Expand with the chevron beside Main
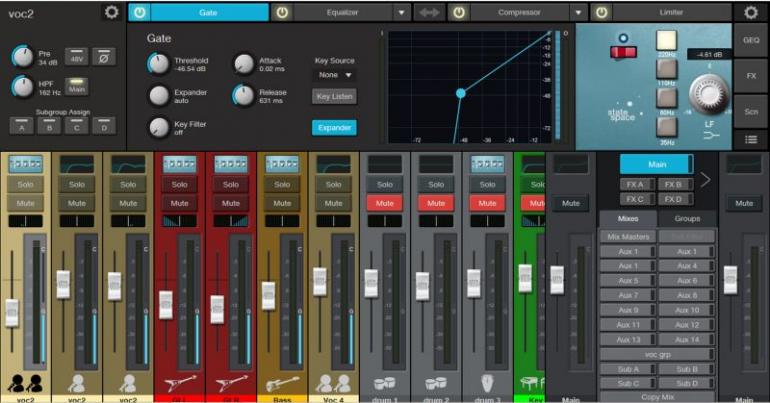Viewport: 770px width, 403px height. (705, 180)
